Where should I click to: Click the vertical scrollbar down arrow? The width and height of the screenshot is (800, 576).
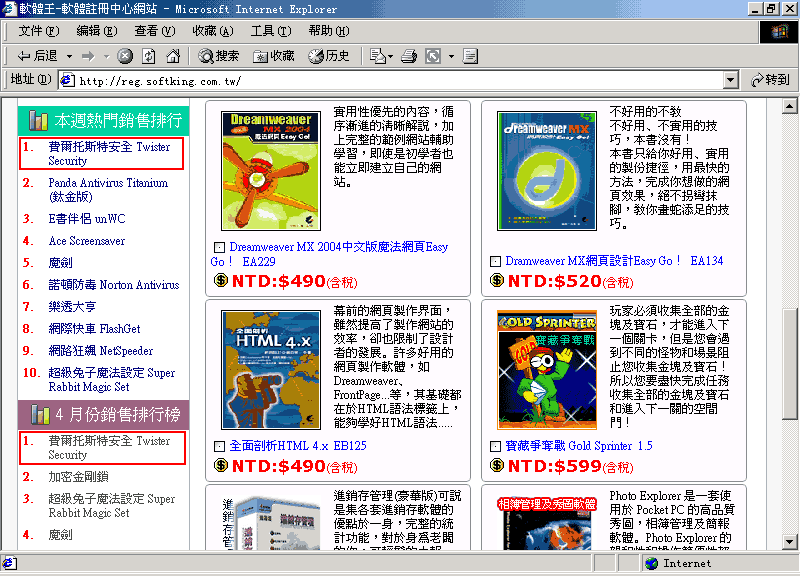(x=789, y=542)
